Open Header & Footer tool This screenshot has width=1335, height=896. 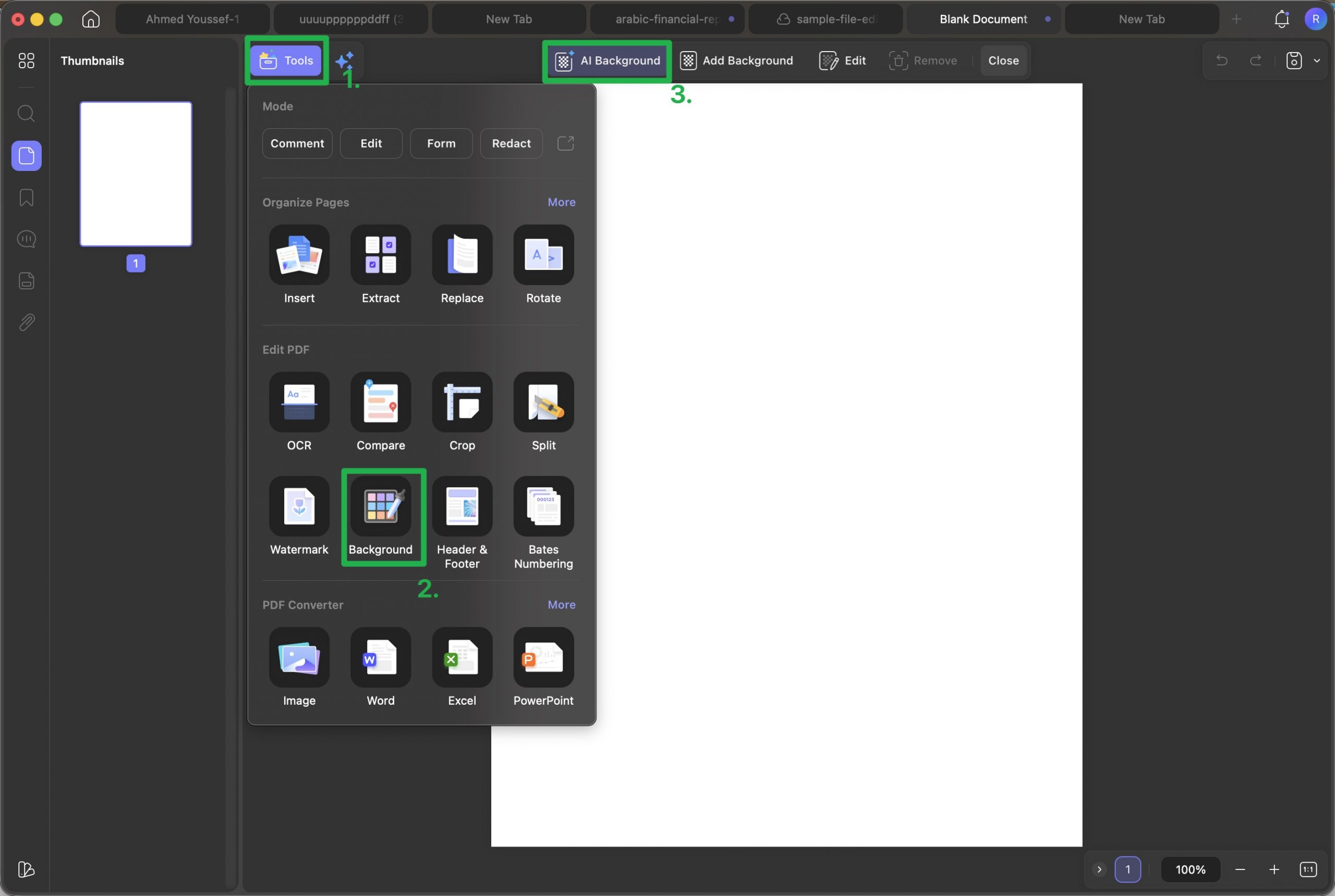pyautogui.click(x=462, y=523)
